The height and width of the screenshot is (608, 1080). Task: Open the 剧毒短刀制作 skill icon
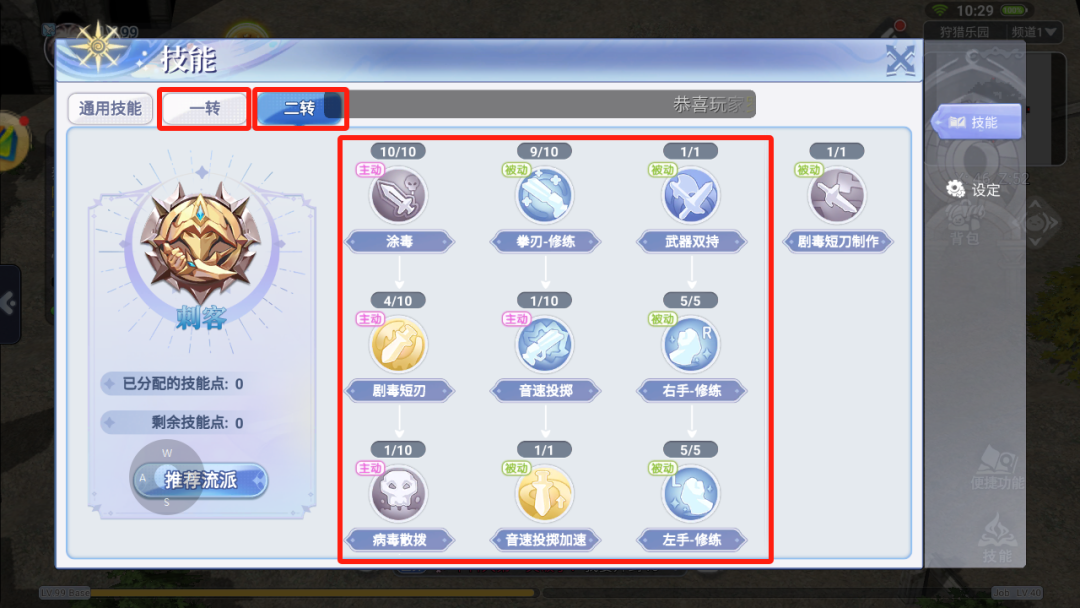837,196
